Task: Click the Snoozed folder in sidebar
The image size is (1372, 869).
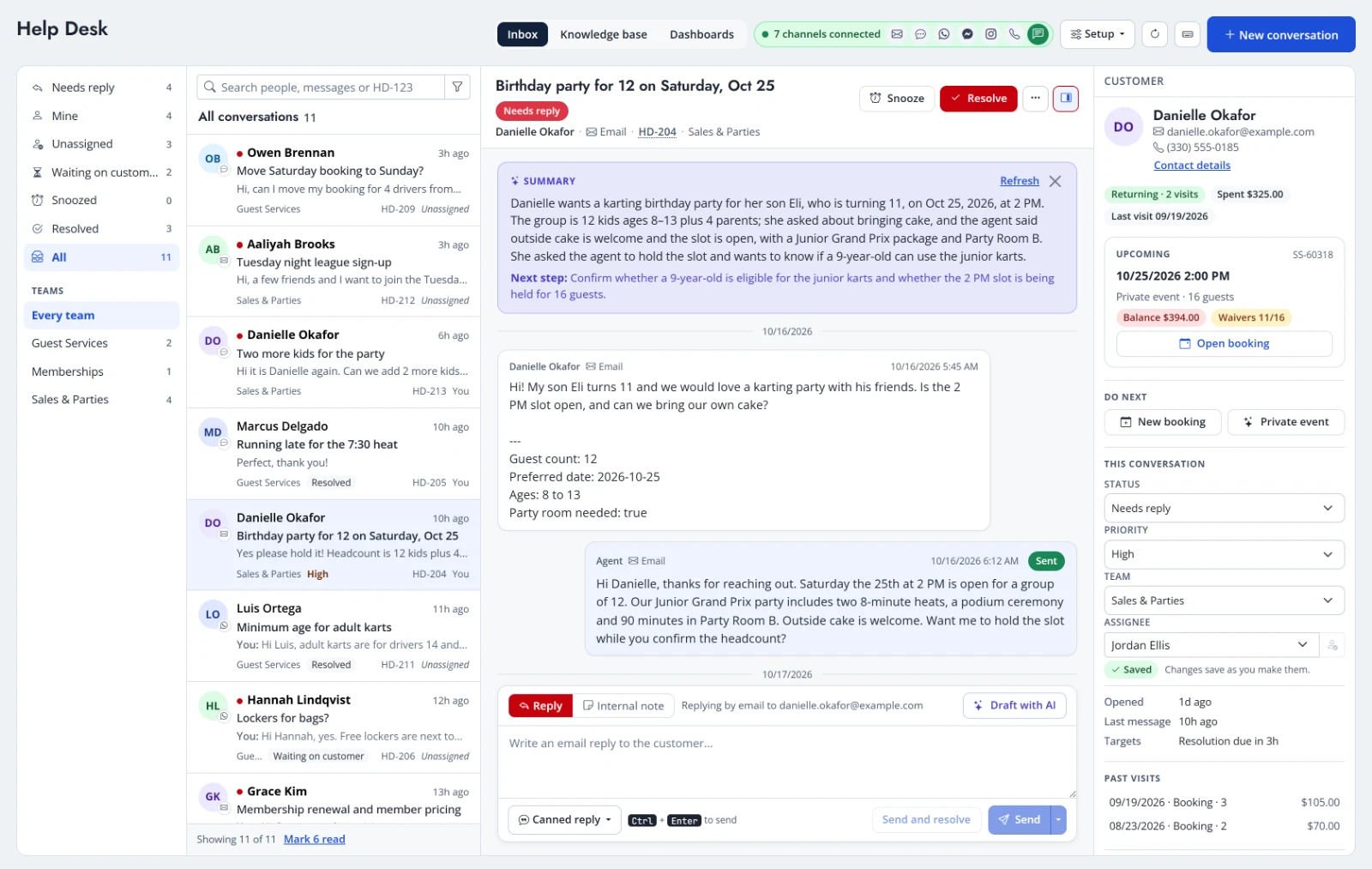Action: 101,200
